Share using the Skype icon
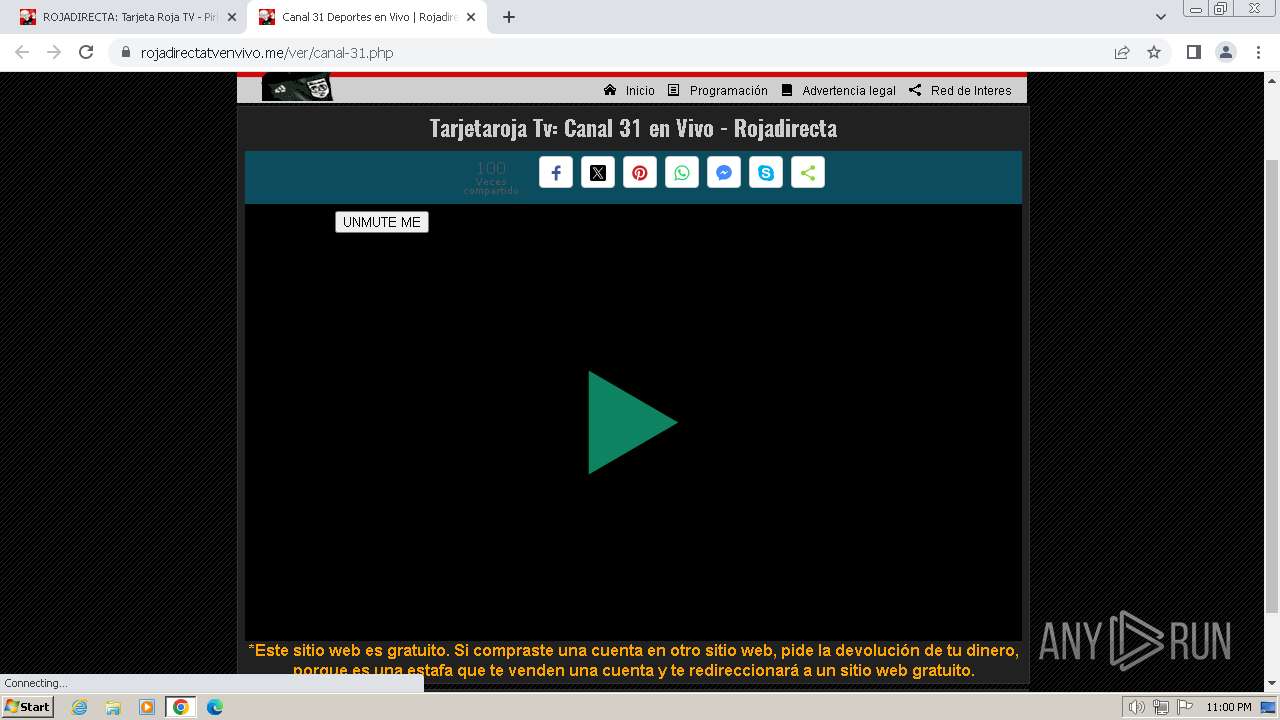The width and height of the screenshot is (1280, 720). pyautogui.click(x=766, y=173)
